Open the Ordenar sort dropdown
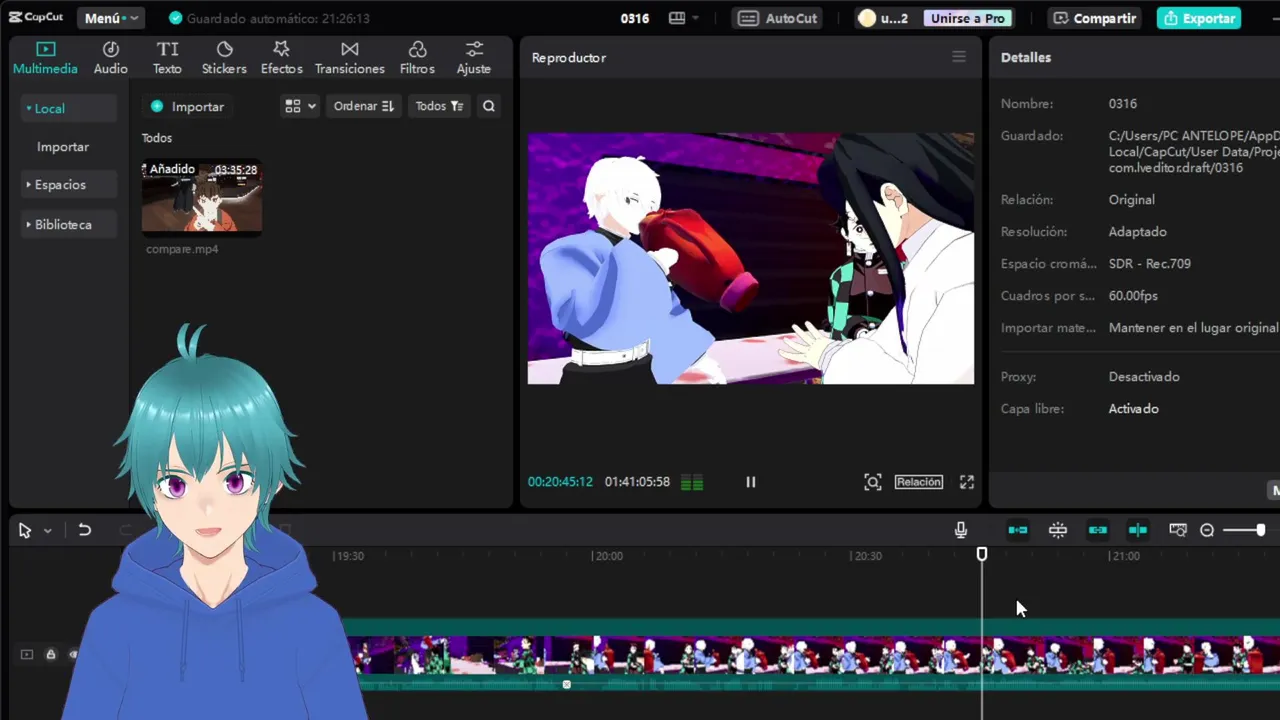Image resolution: width=1280 pixels, height=720 pixels. tap(363, 106)
